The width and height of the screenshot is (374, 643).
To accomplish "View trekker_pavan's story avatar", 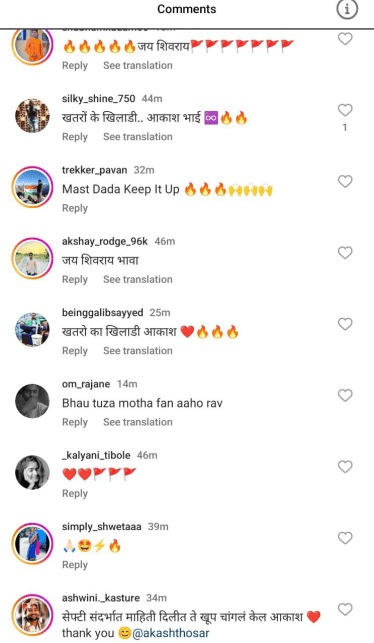I will click(x=32, y=187).
